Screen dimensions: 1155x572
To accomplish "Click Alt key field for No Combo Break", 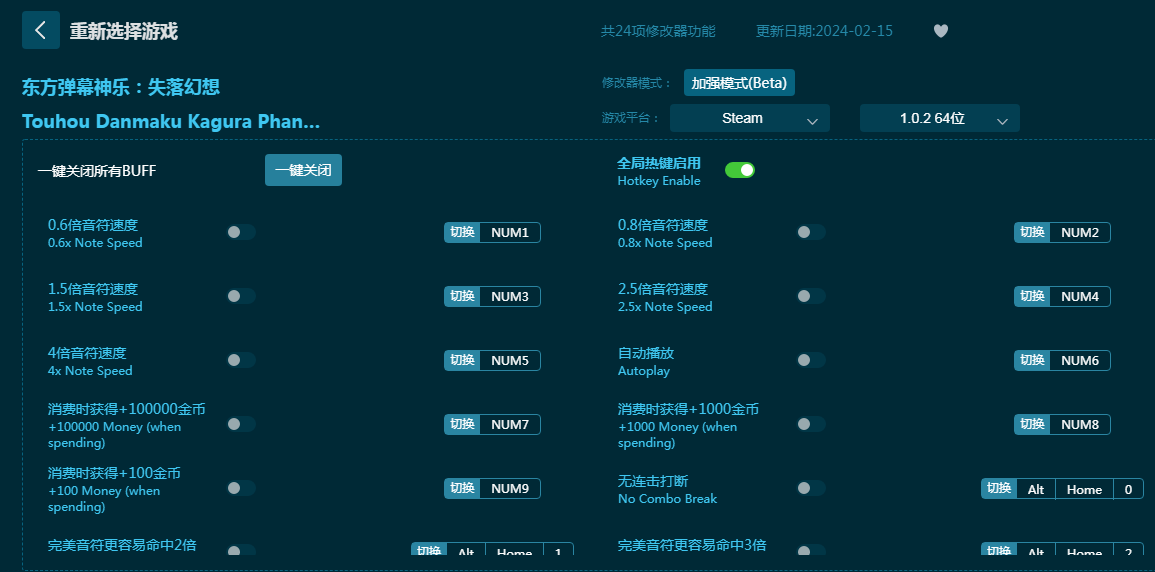I will [x=1036, y=489].
